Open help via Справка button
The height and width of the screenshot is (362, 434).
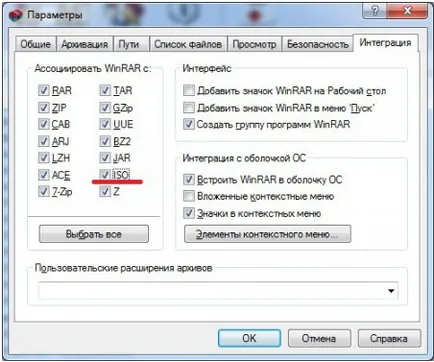coord(389,338)
